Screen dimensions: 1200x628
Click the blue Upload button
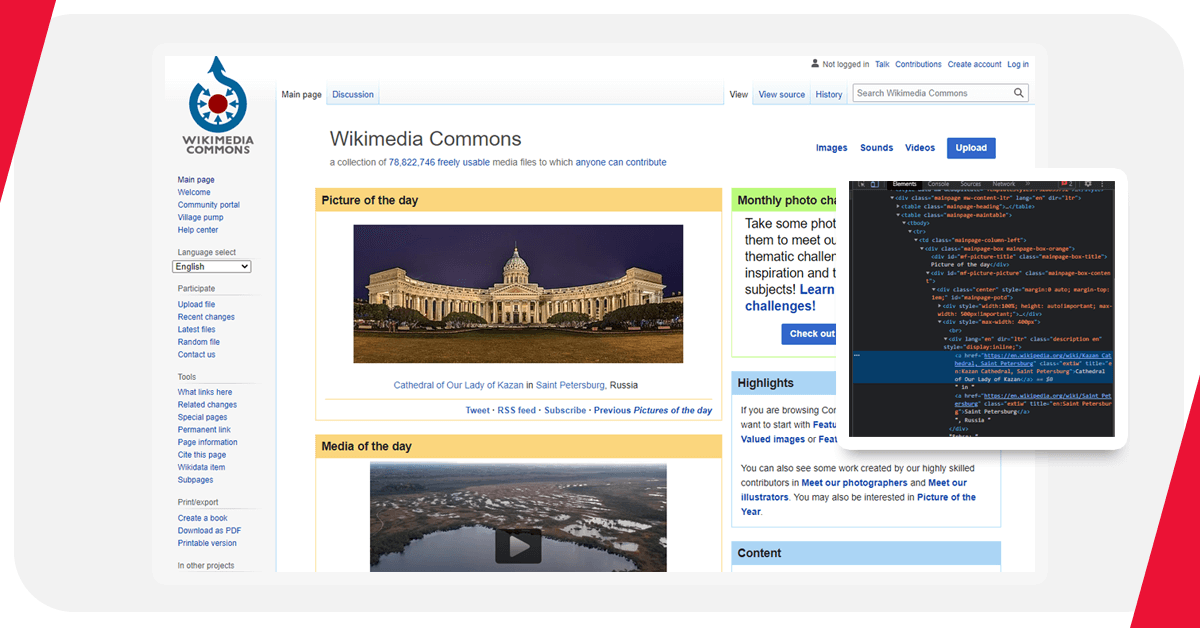[971, 148]
